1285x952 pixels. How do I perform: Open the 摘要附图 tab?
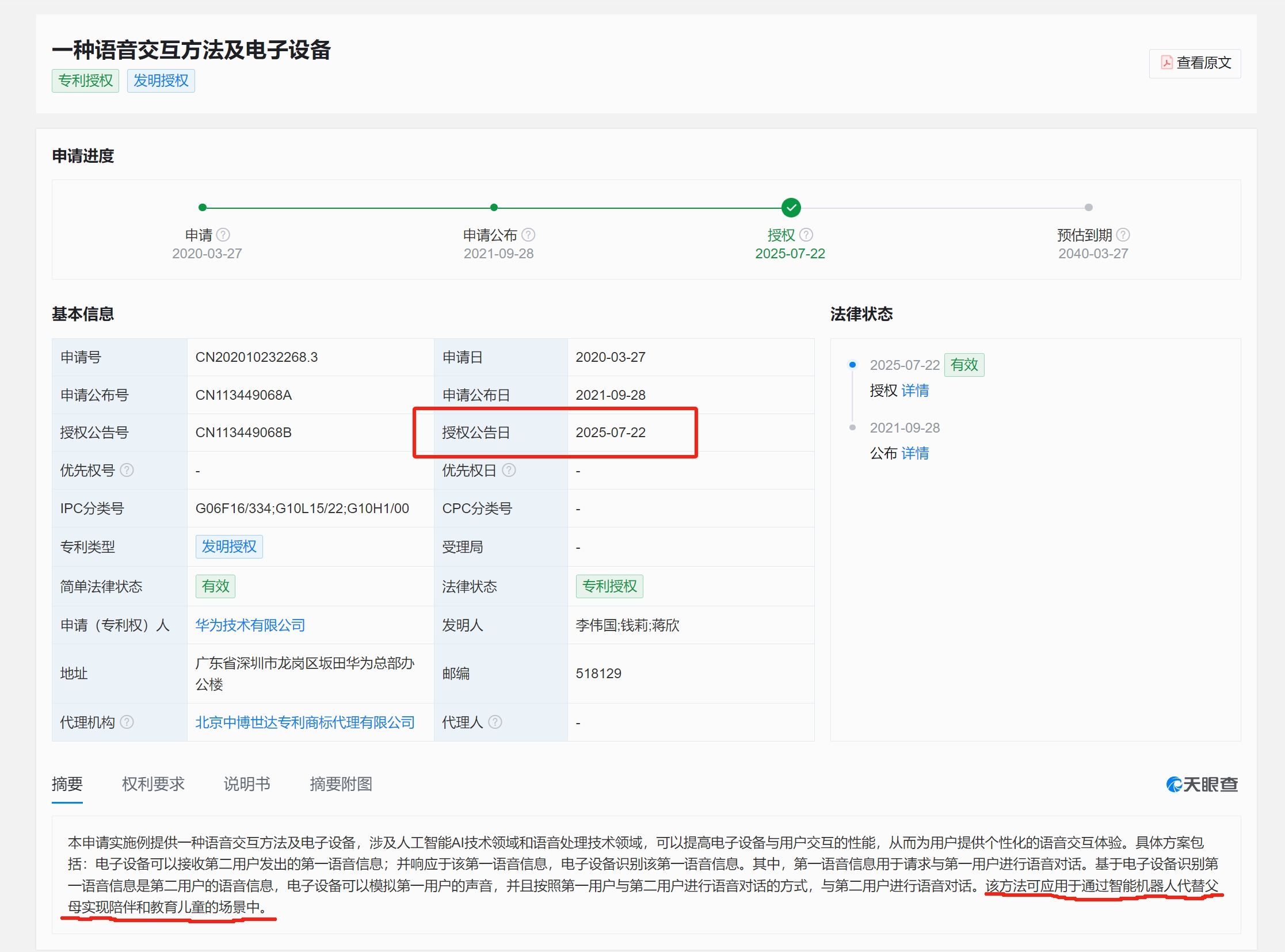[341, 784]
